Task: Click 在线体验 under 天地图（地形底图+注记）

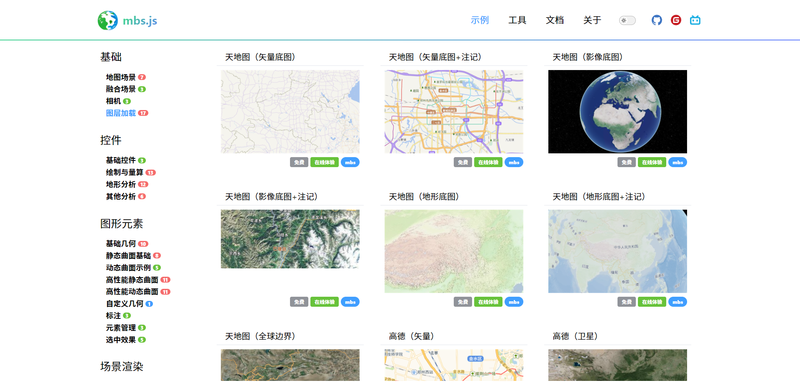Action: (x=652, y=302)
